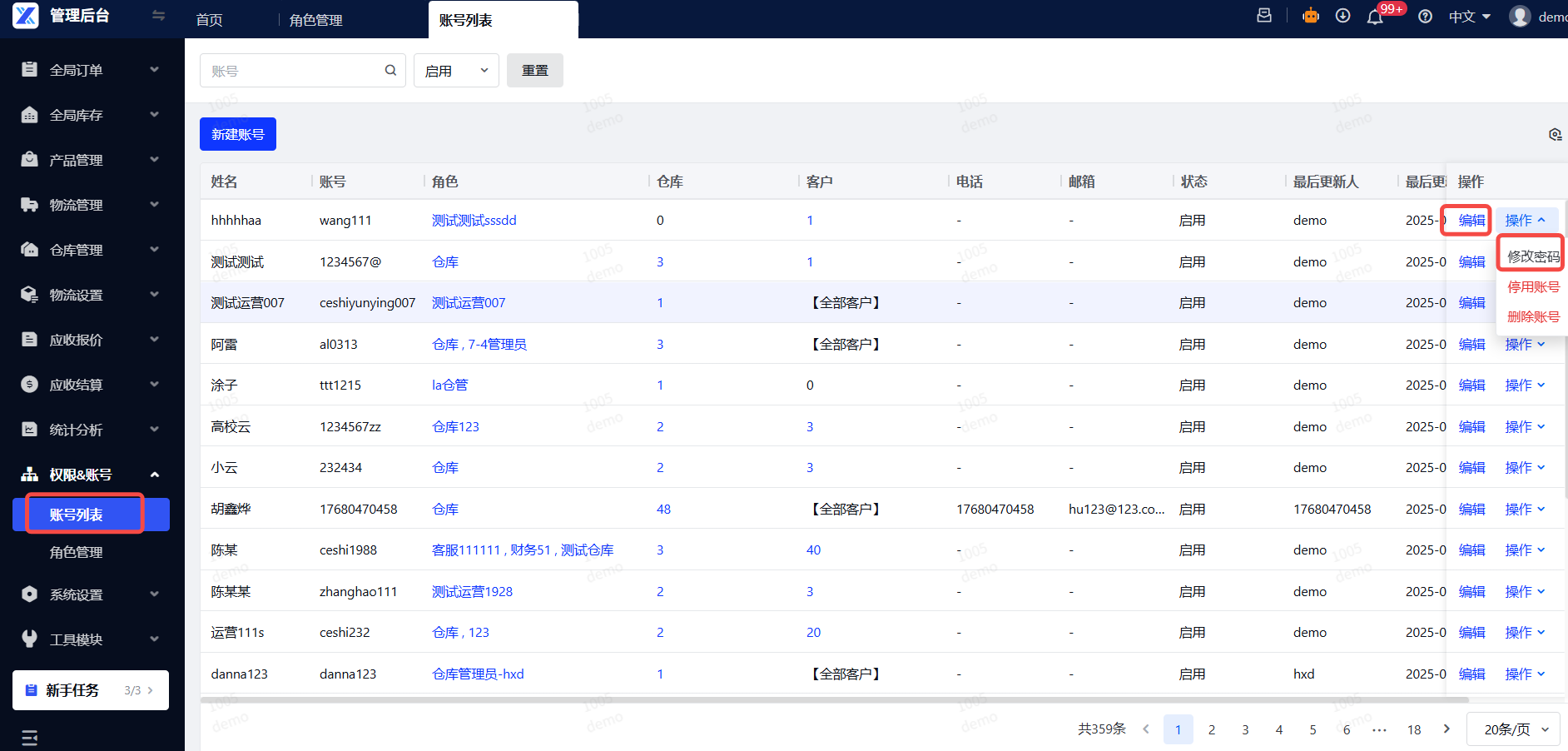Click the notification bell icon
1568x751 pixels.
1375,17
